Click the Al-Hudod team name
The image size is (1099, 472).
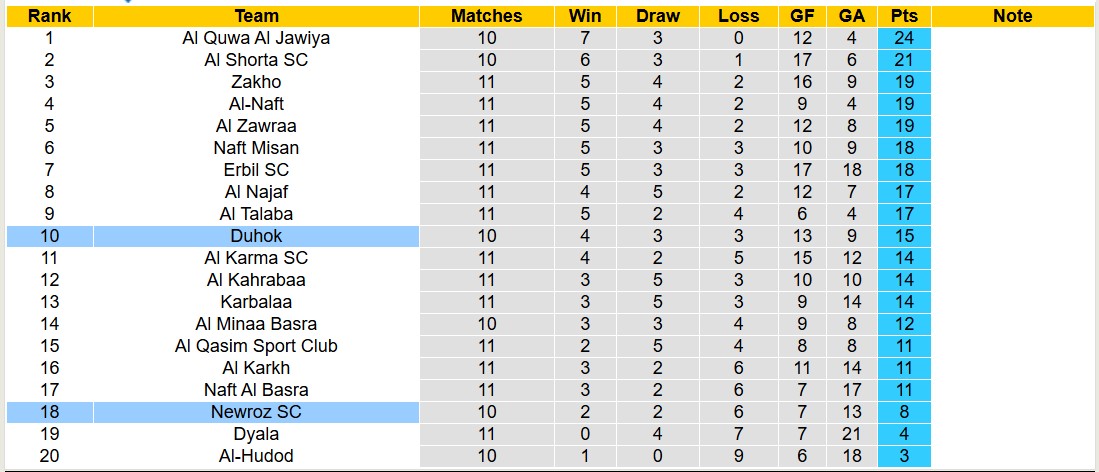[256, 456]
